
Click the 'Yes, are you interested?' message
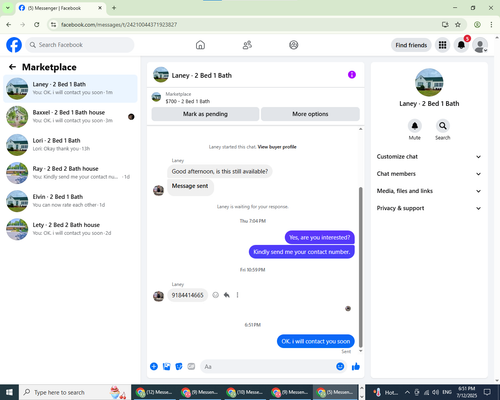[x=320, y=237]
